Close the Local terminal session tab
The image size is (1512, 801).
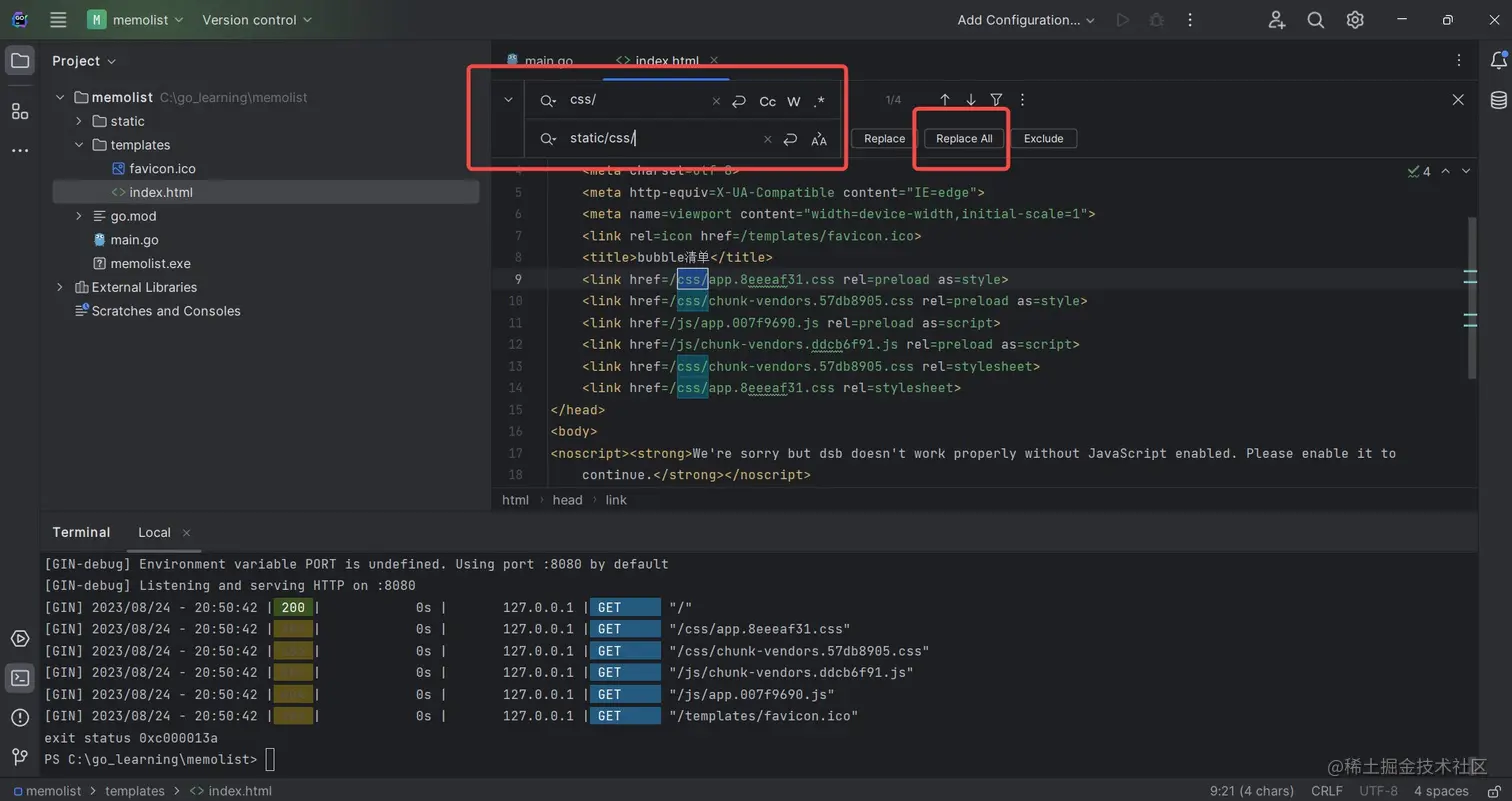point(186,533)
